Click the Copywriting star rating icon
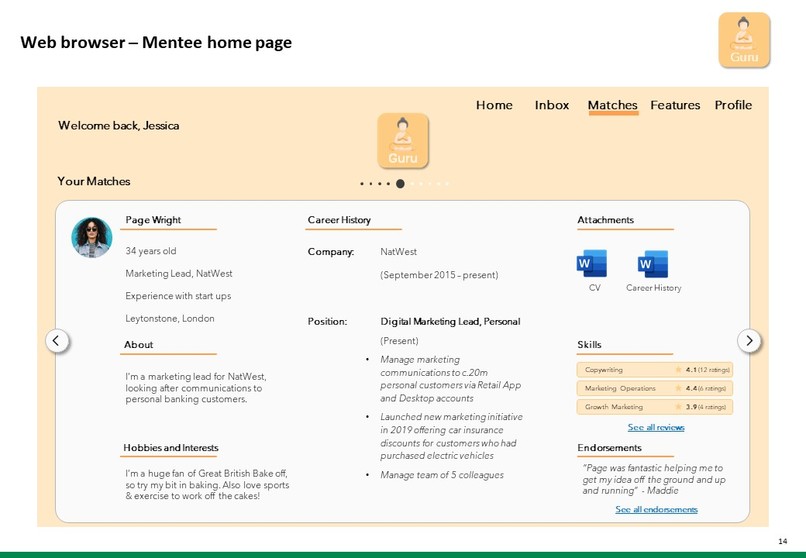806x558 pixels. click(x=678, y=369)
